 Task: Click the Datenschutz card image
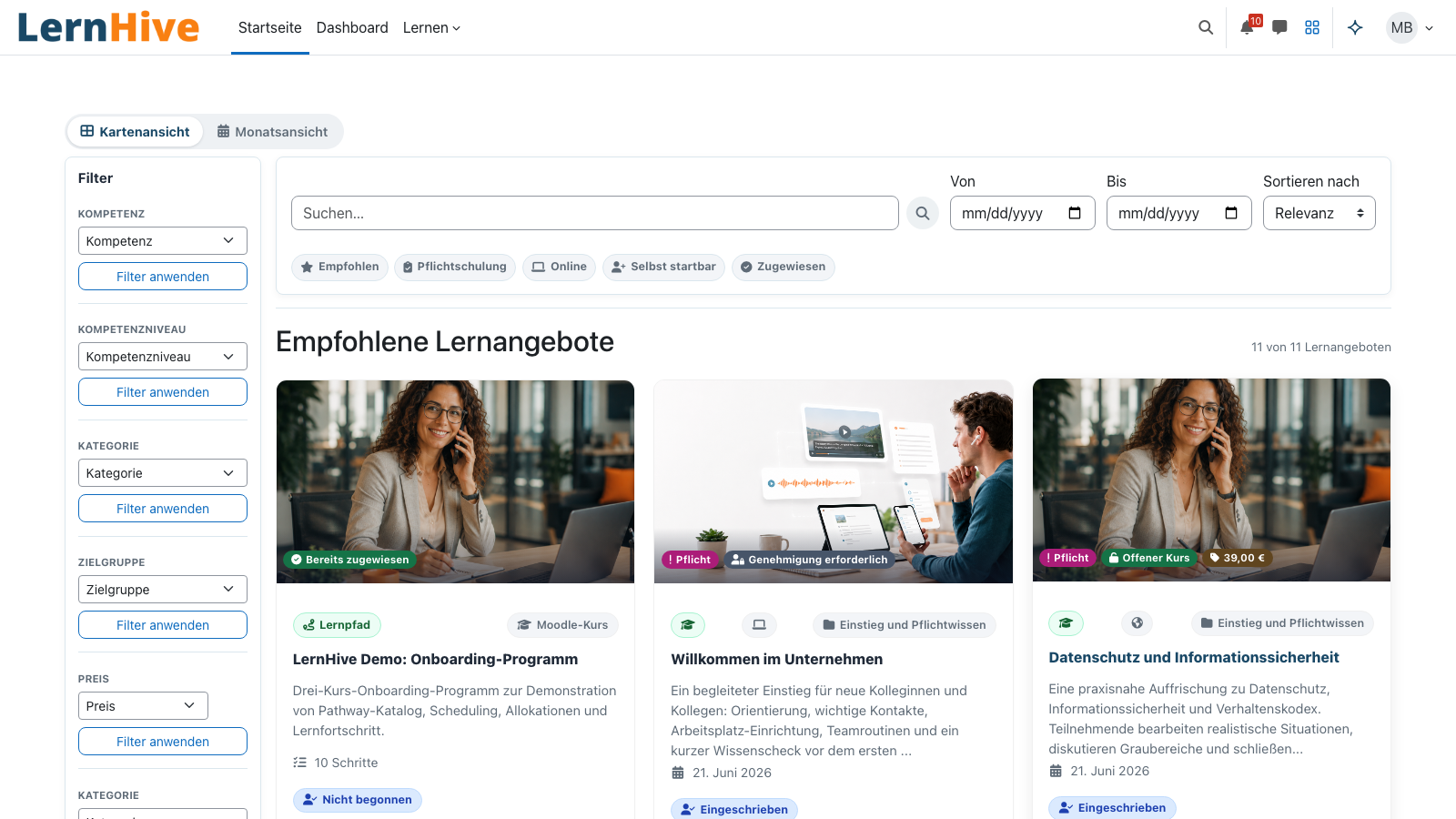[1211, 480]
